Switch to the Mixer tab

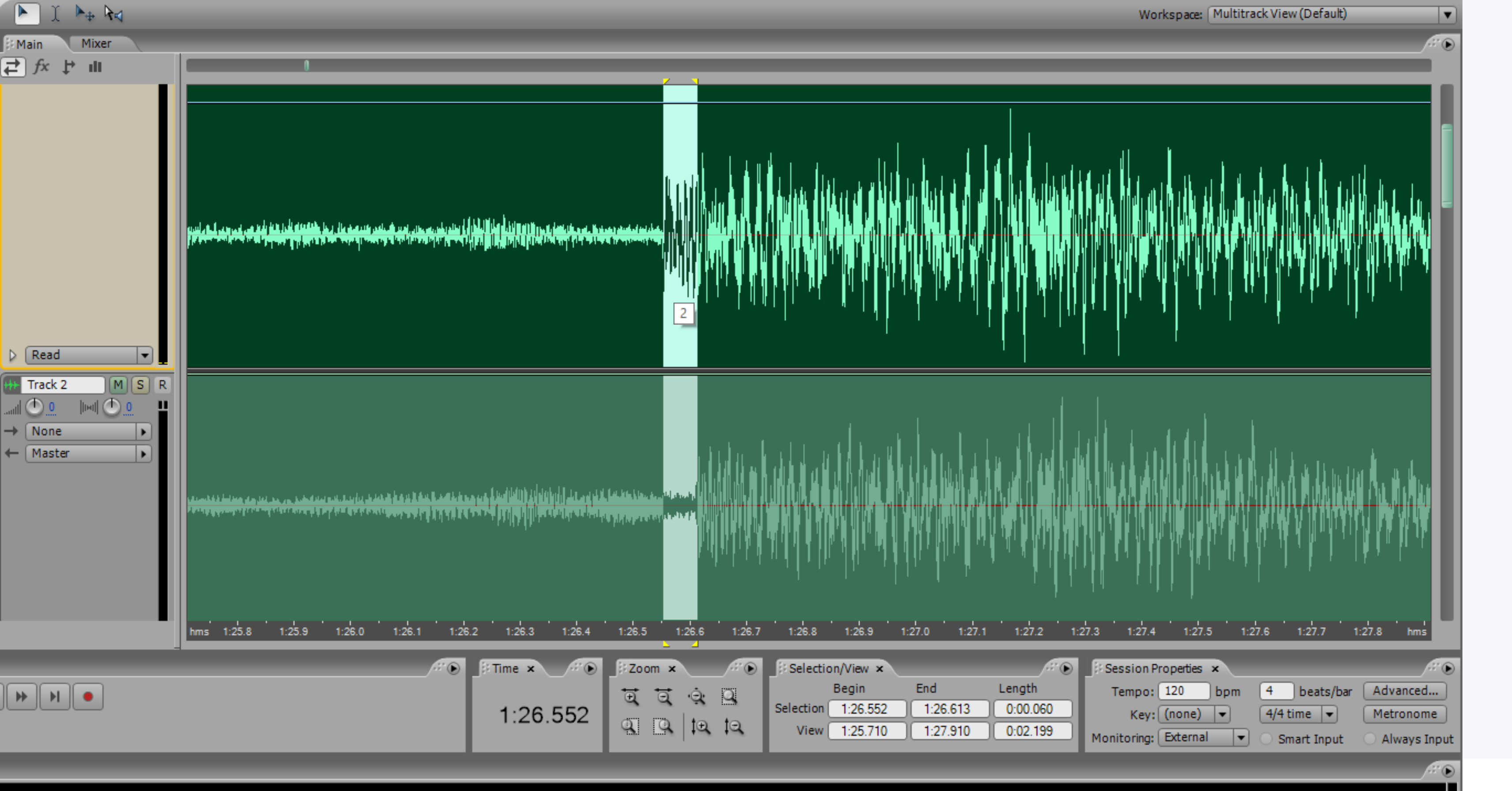pyautogui.click(x=96, y=43)
